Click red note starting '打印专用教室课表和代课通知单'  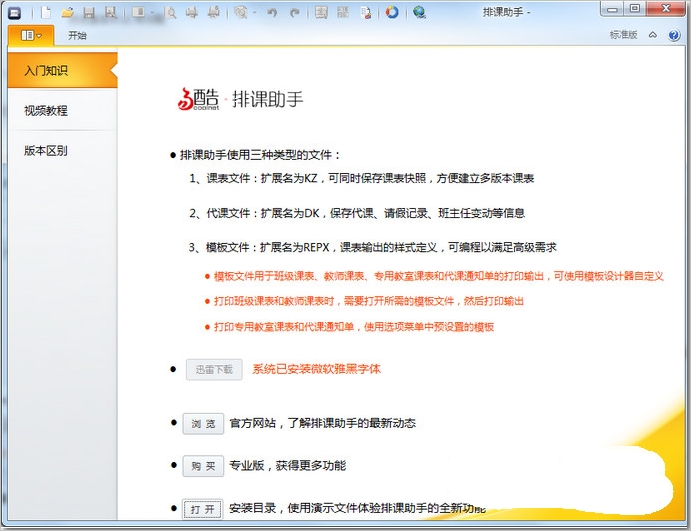coord(354,327)
